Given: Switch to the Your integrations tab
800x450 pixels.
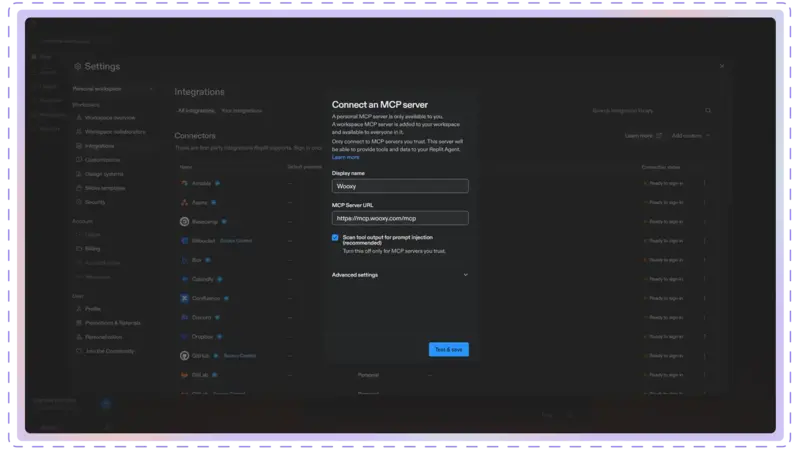Looking at the screenshot, I should point(241,111).
